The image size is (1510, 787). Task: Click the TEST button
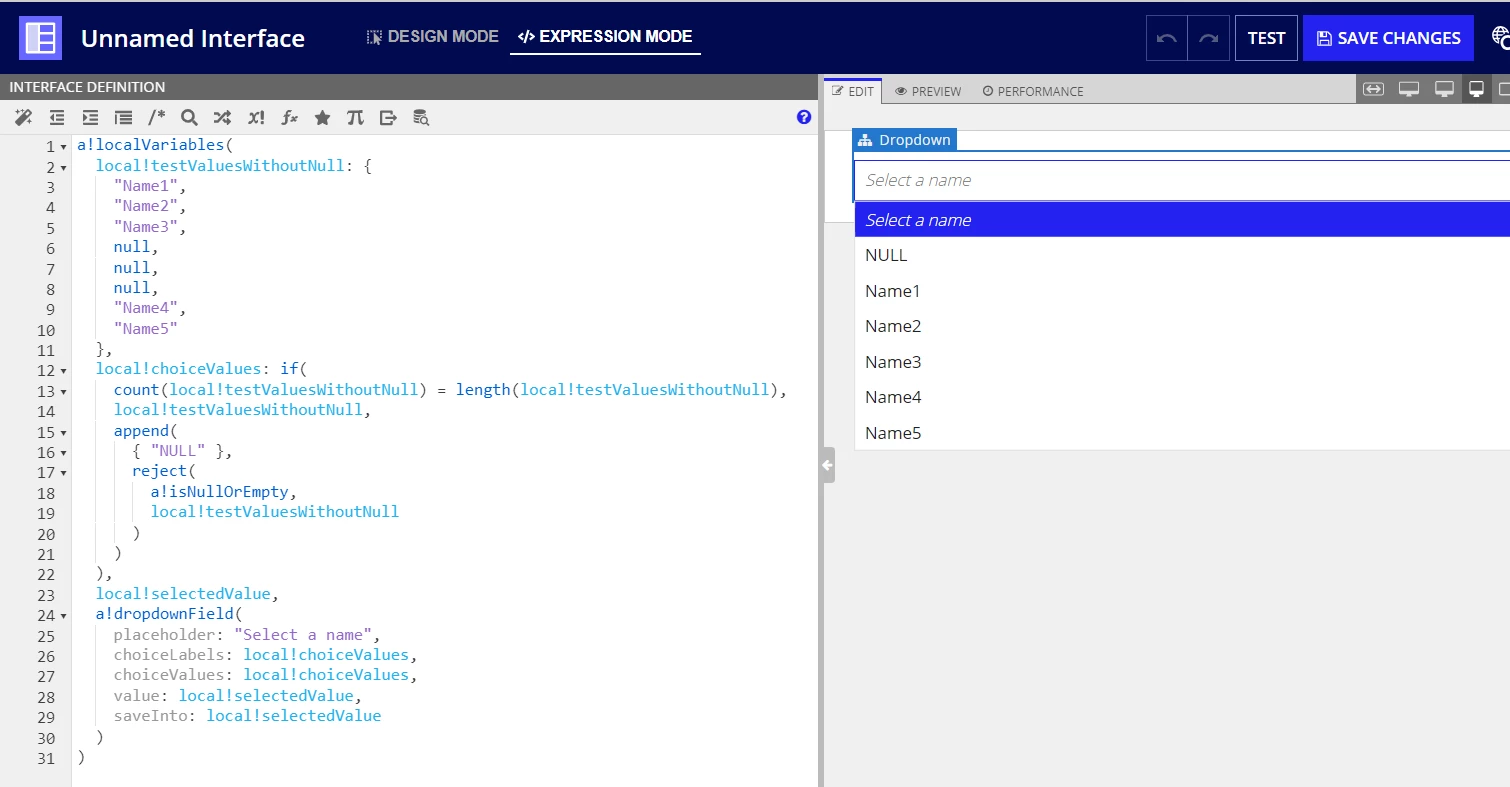point(1266,38)
